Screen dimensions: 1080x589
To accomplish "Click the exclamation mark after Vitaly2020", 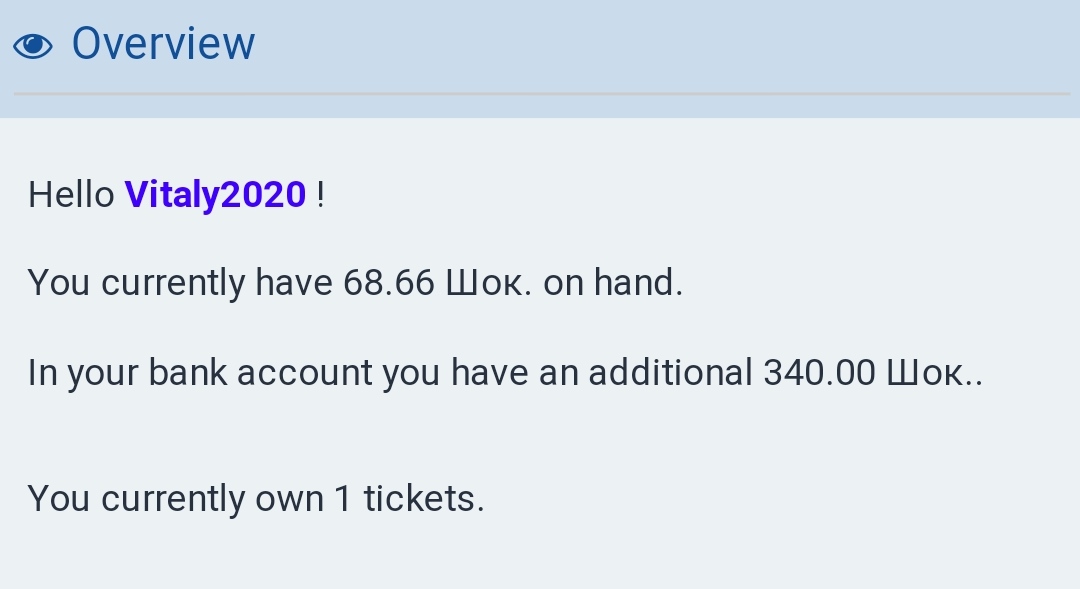I will pyautogui.click(x=320, y=194).
